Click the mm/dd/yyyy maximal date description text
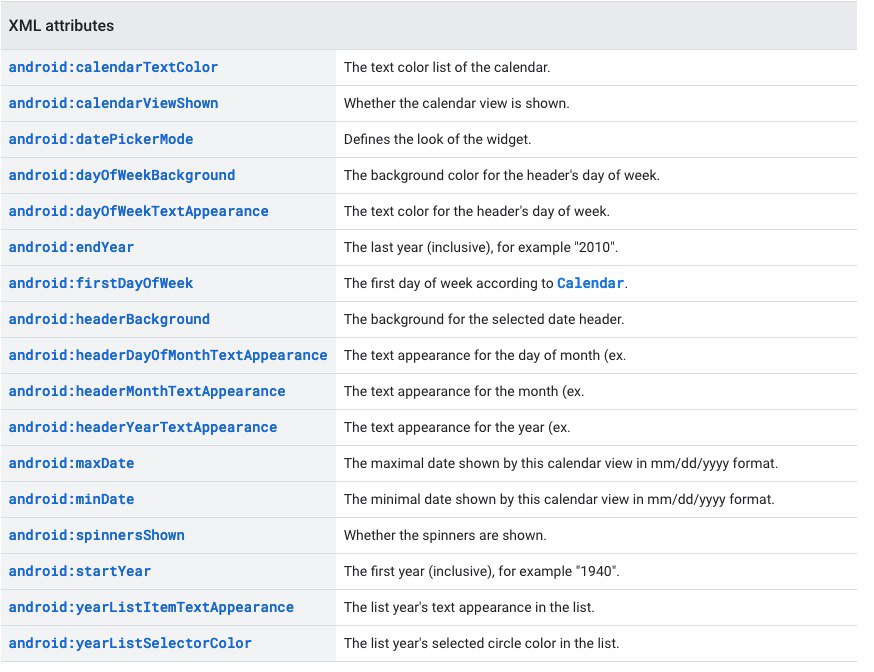The height and width of the screenshot is (672, 874). point(561,463)
